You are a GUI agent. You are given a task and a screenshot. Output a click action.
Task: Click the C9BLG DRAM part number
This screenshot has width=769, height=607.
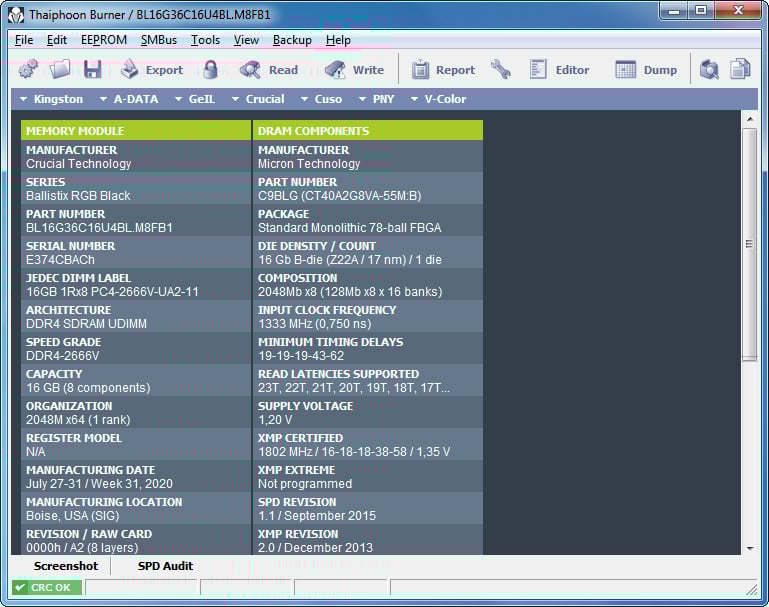(x=339, y=196)
